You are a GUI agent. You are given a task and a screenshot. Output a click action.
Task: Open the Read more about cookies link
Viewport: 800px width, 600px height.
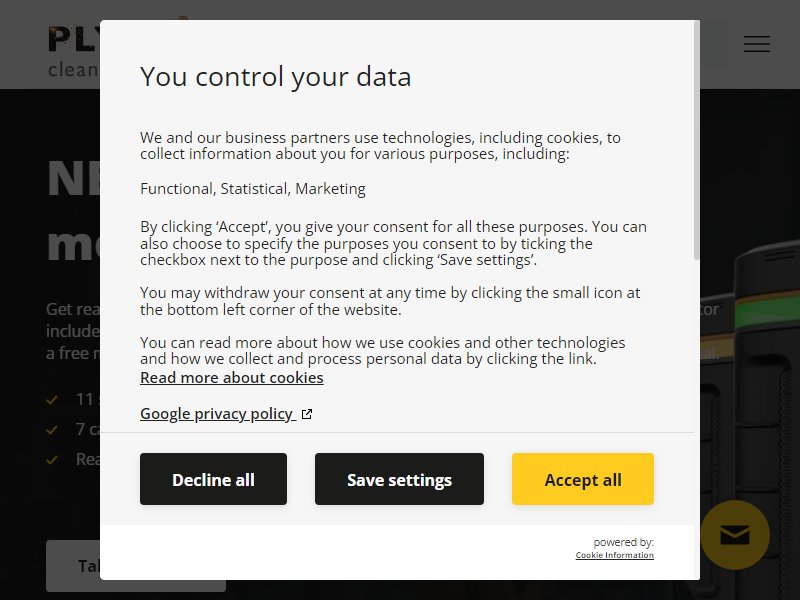coord(232,378)
